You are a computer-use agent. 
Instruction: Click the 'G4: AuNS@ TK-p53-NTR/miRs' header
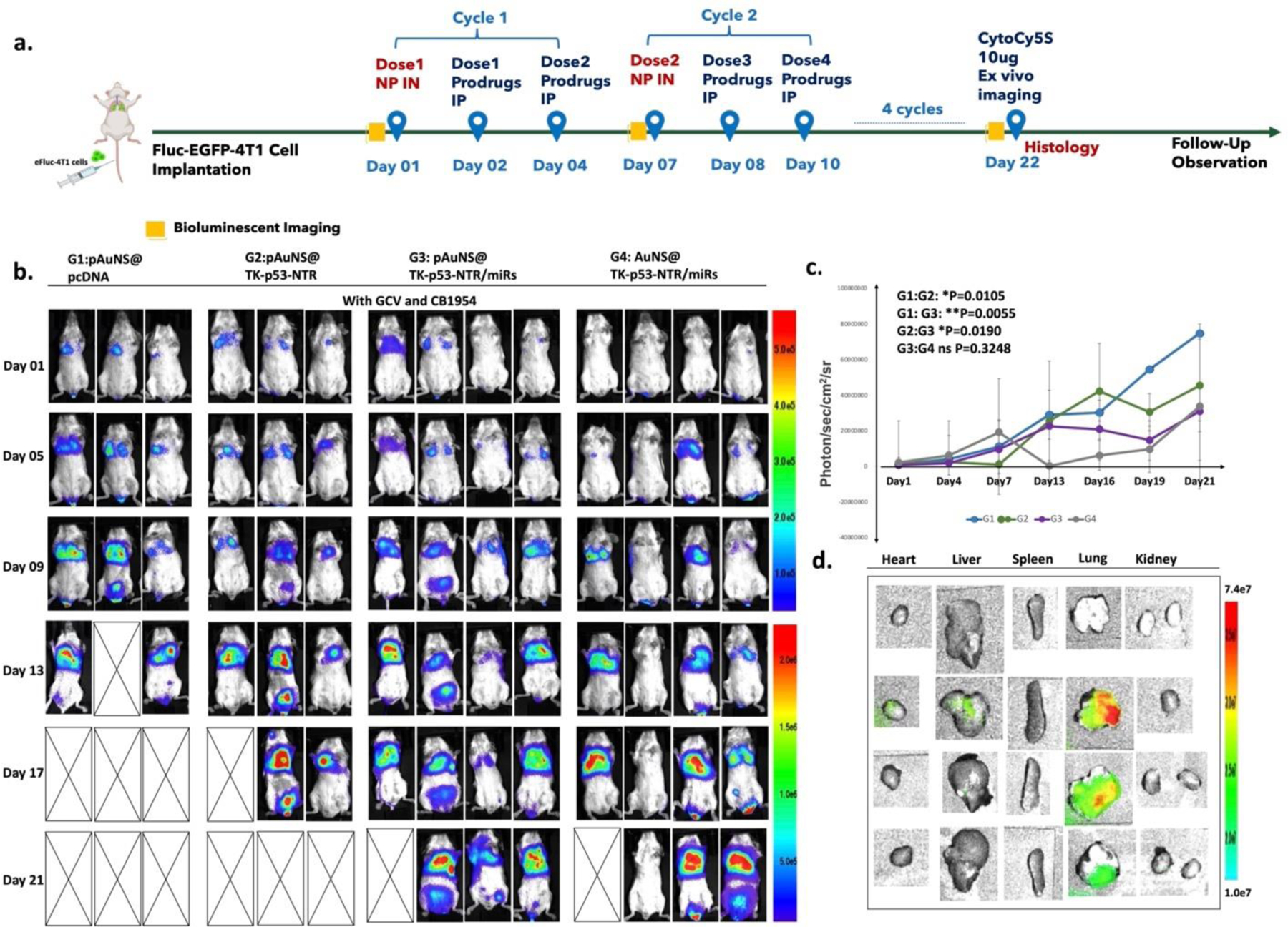pos(663,265)
